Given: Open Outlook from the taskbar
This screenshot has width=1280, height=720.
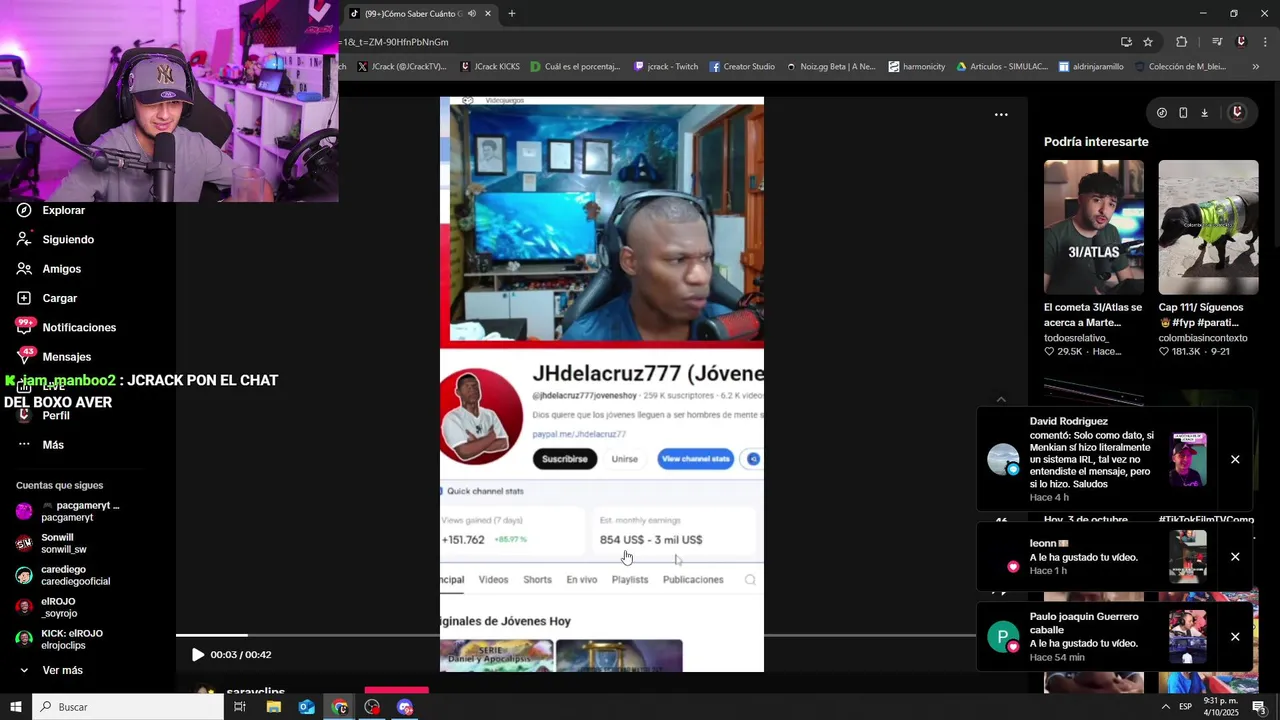Looking at the screenshot, I should pyautogui.click(x=306, y=707).
